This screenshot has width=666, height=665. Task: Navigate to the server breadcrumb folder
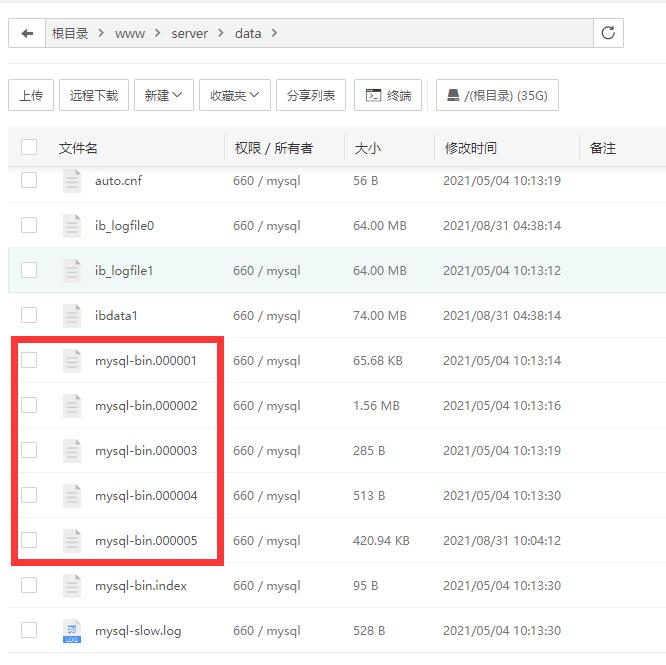pos(190,33)
